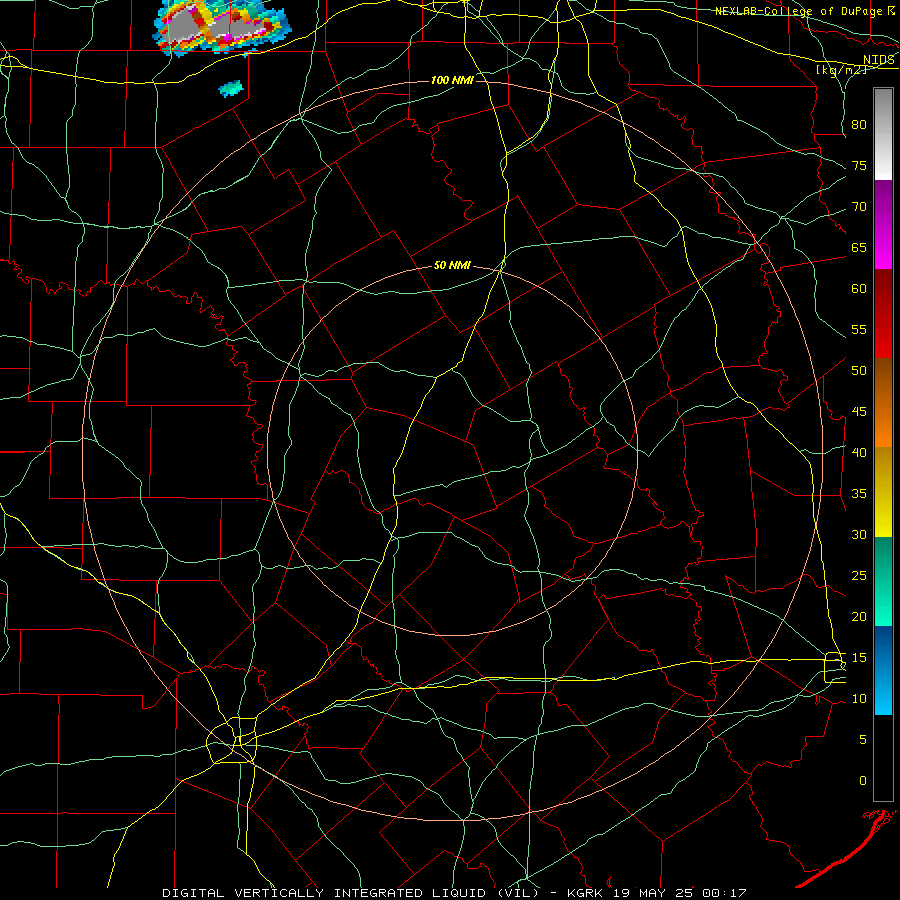Select the green-teal segment of VIL scale
The image size is (900, 900).
click(x=883, y=581)
